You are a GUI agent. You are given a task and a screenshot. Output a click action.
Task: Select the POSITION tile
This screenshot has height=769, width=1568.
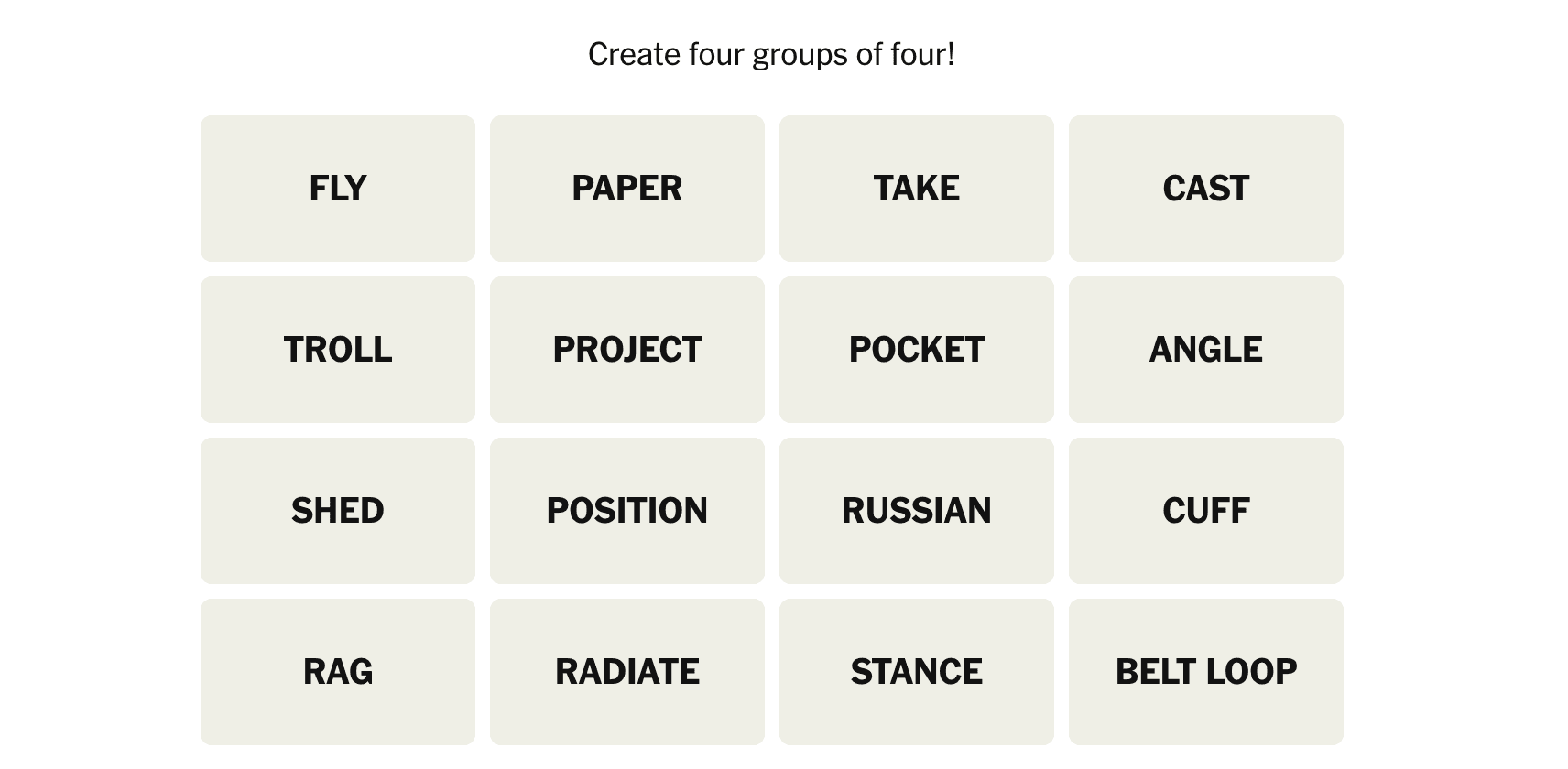pyautogui.click(x=627, y=511)
